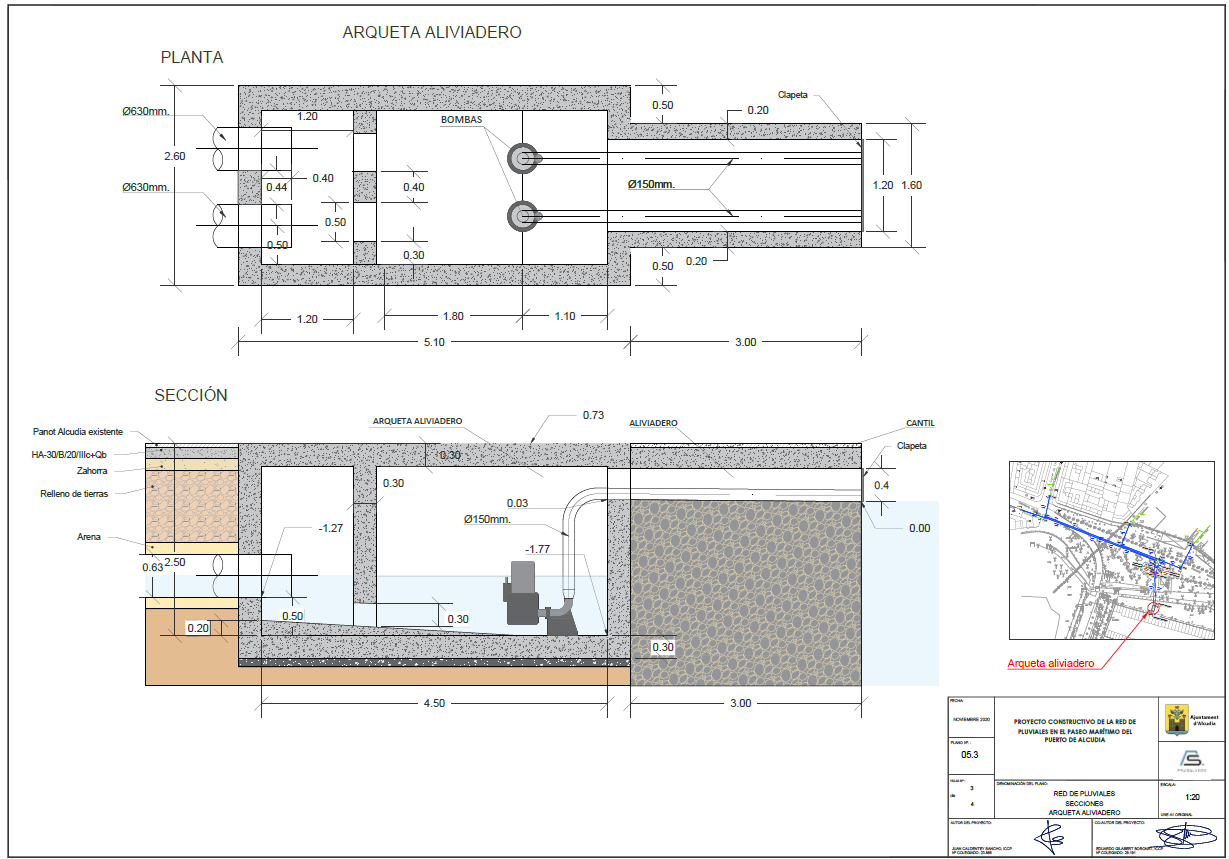Screen dimensions: 1229x859
Task: Select the 'BOMBAS' label in plan view
Action: click(461, 120)
